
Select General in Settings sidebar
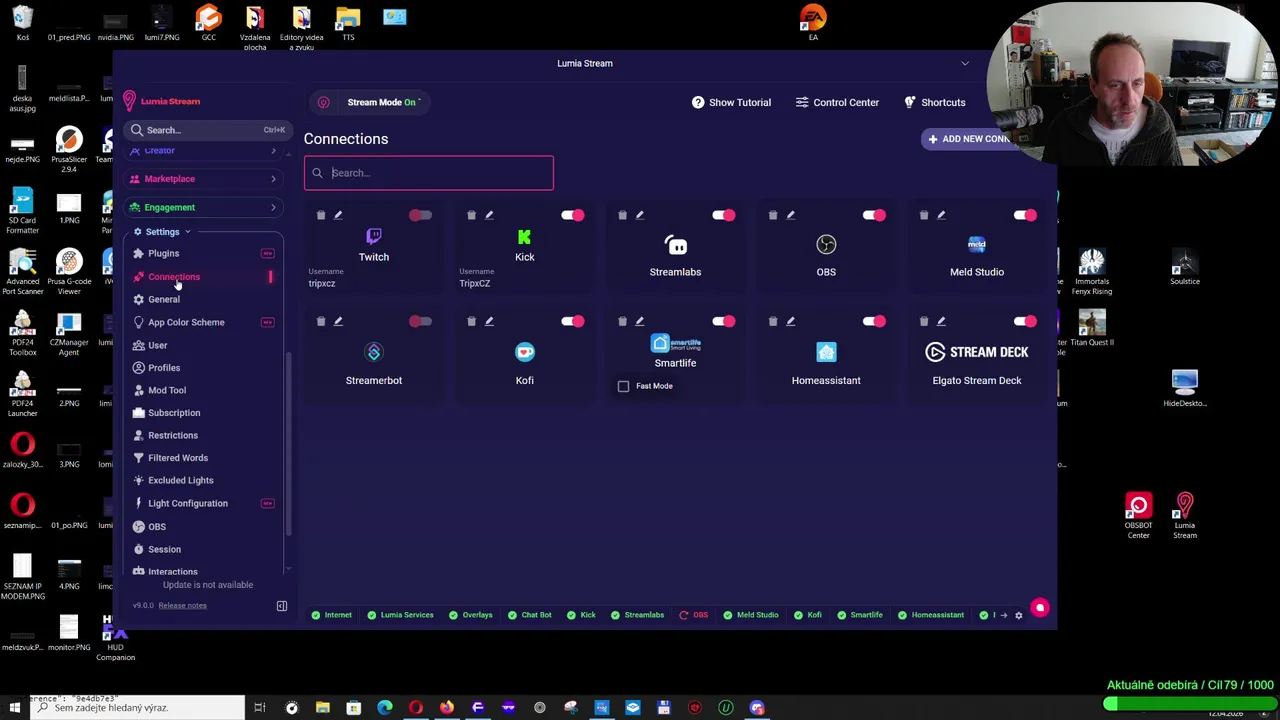tap(163, 300)
